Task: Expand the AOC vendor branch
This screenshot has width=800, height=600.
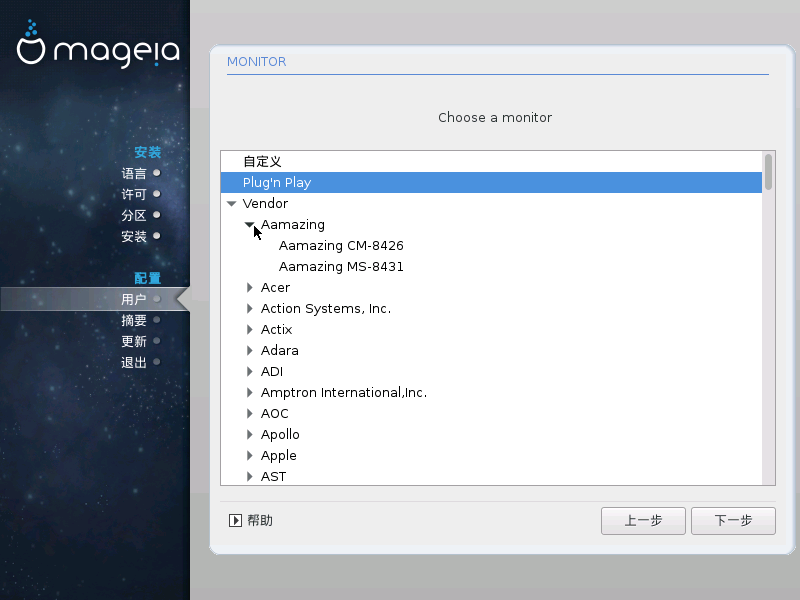Action: 249,413
